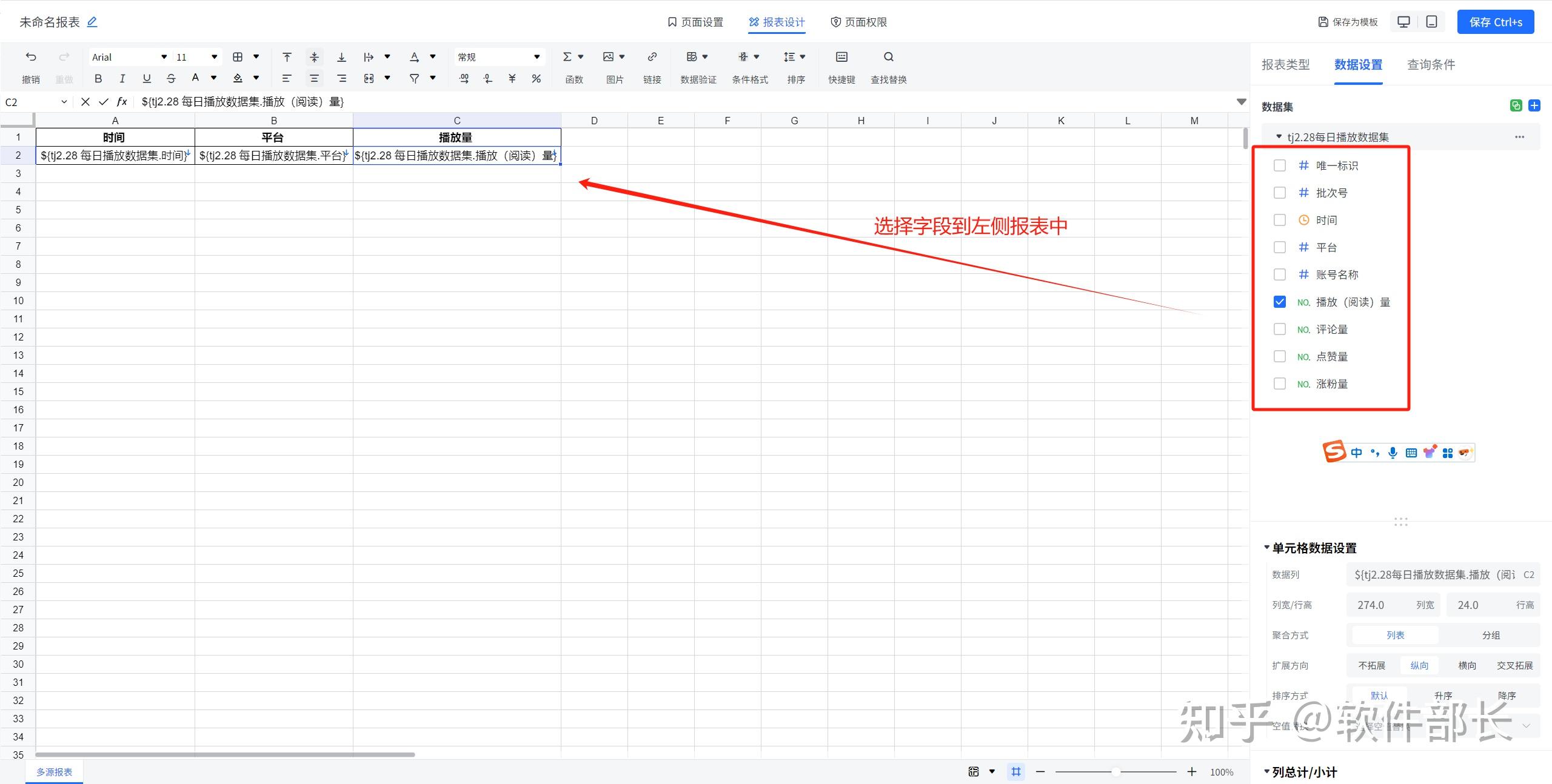Open the 页面设置 menu item
1552x784 pixels.
tap(695, 22)
